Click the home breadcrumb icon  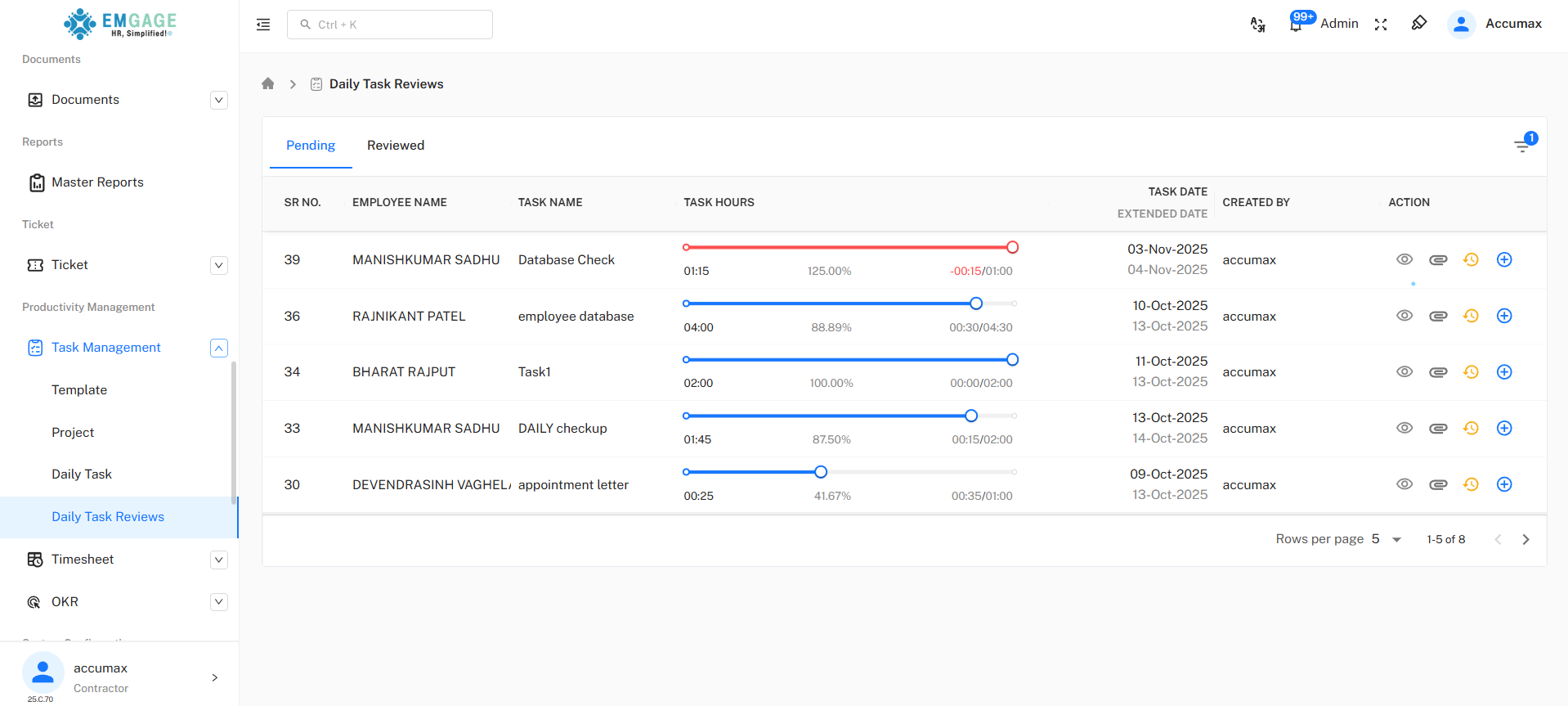click(267, 83)
